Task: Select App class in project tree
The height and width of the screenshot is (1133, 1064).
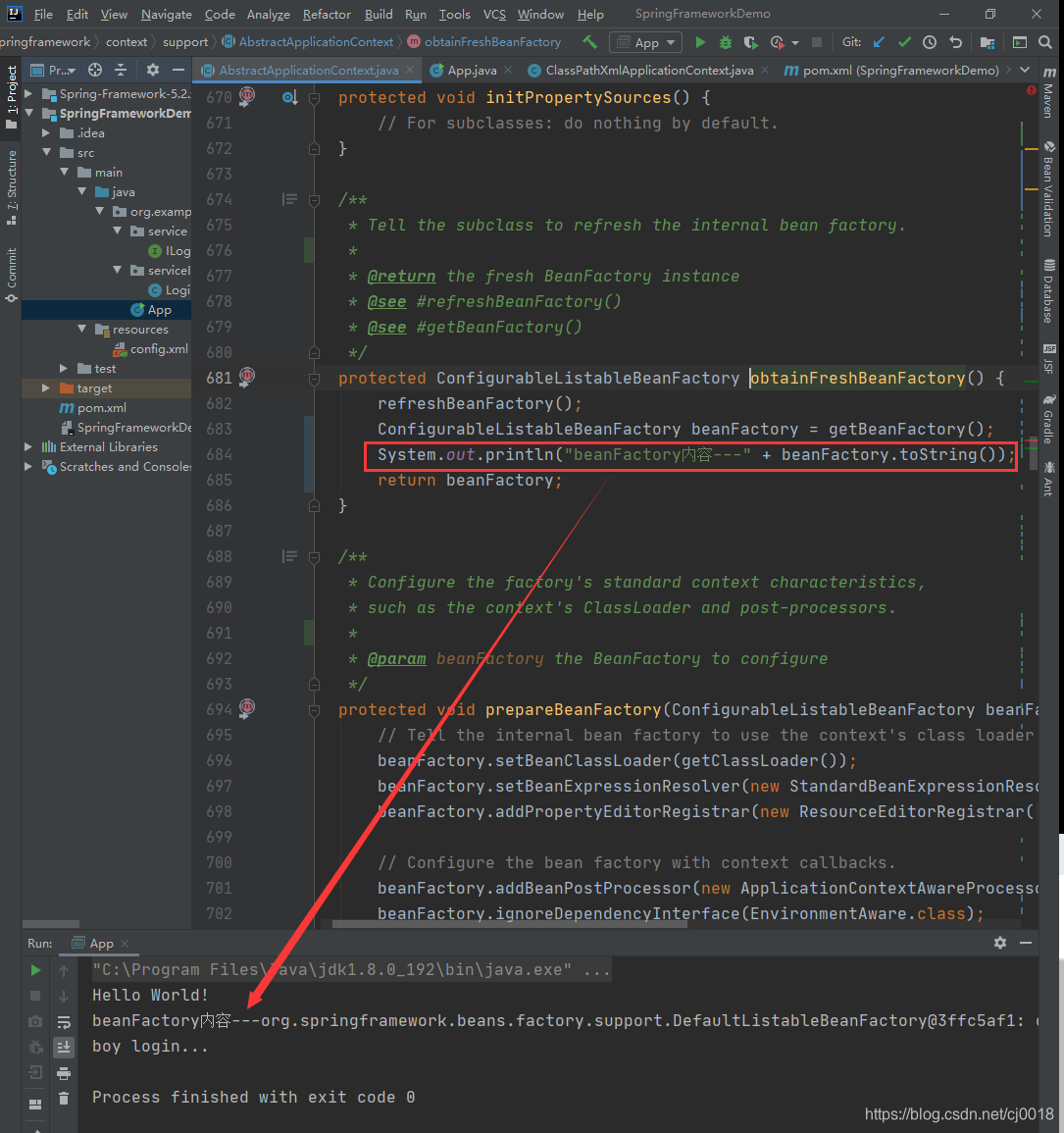Action: 151,310
